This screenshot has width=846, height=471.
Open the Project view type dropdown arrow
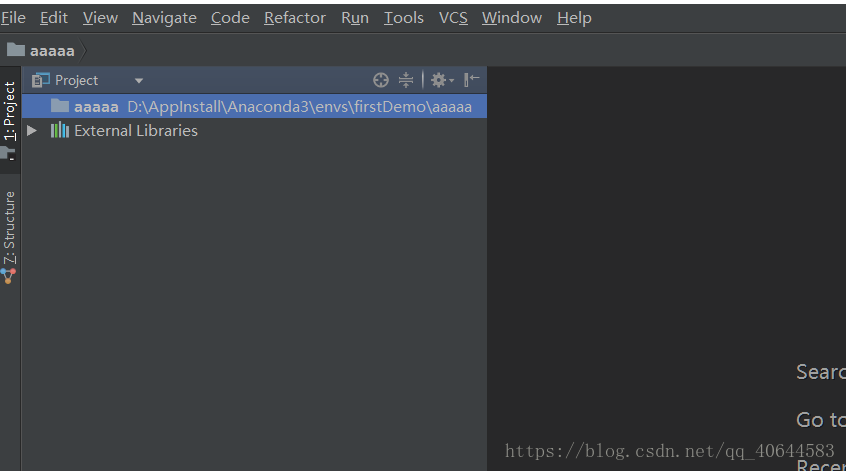pos(139,81)
